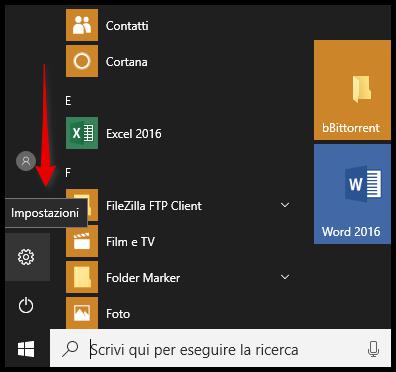The image size is (396, 372).
Task: Select the Contatti text label
Action: pos(127,26)
